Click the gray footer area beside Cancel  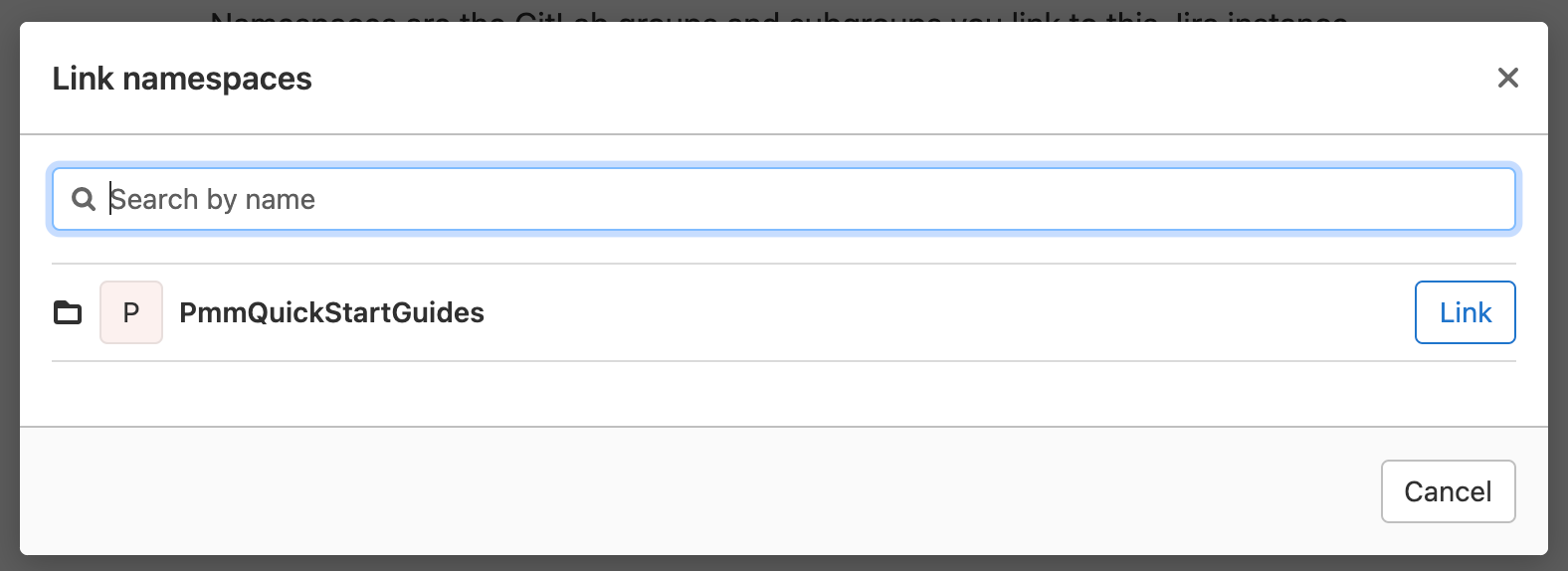696,491
